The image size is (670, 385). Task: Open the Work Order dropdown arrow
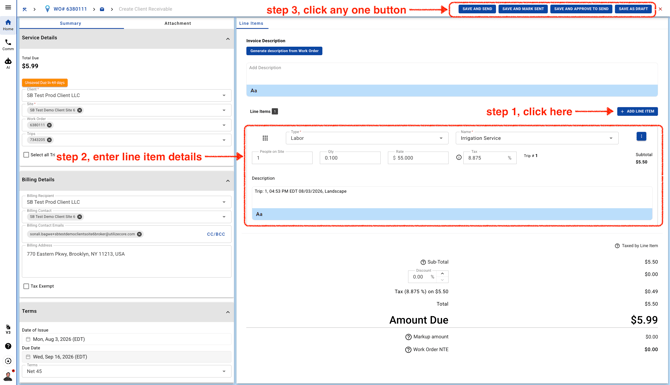pos(224,125)
